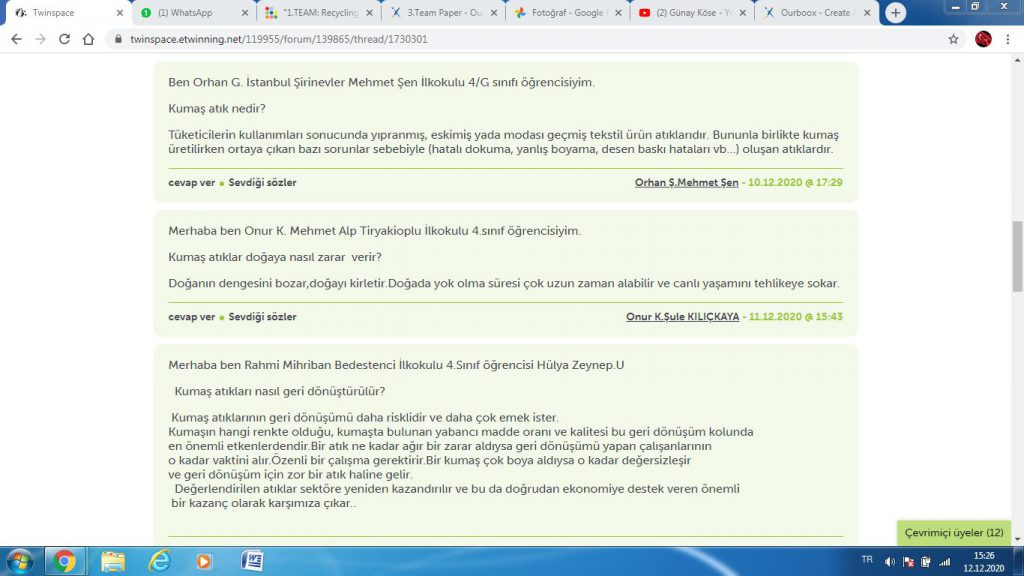Close the Twinspace tab
Viewport: 1024px width, 576px height.
tap(120, 13)
